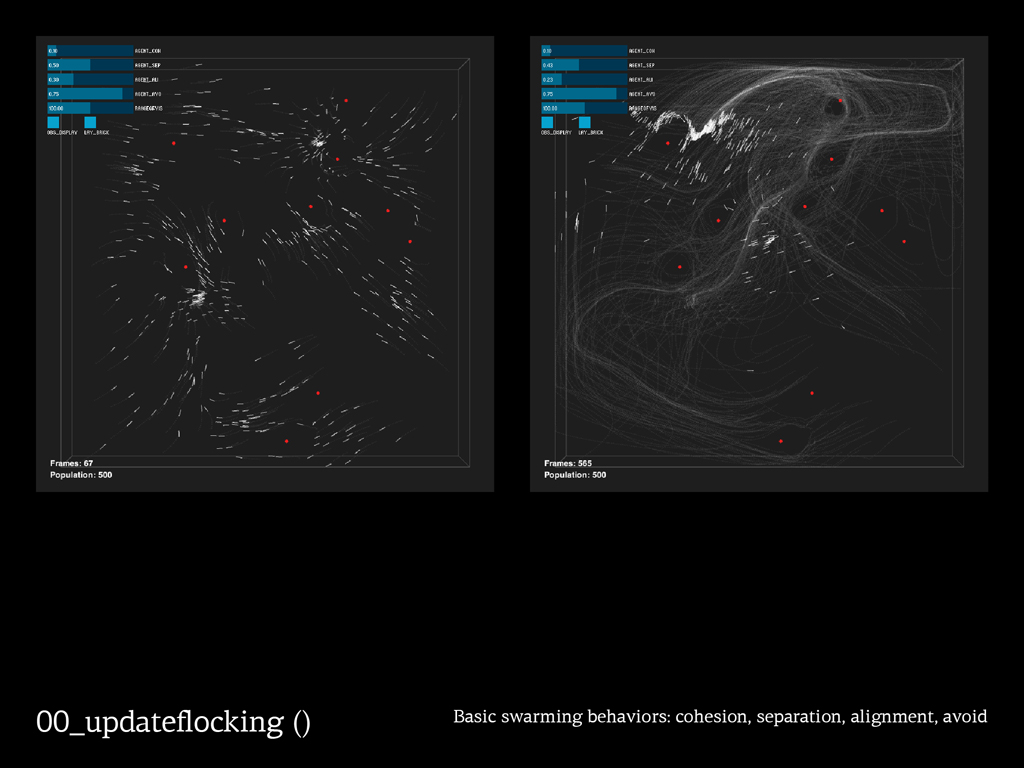Toggle the second square switch in the Frames 565 simulation

584,122
